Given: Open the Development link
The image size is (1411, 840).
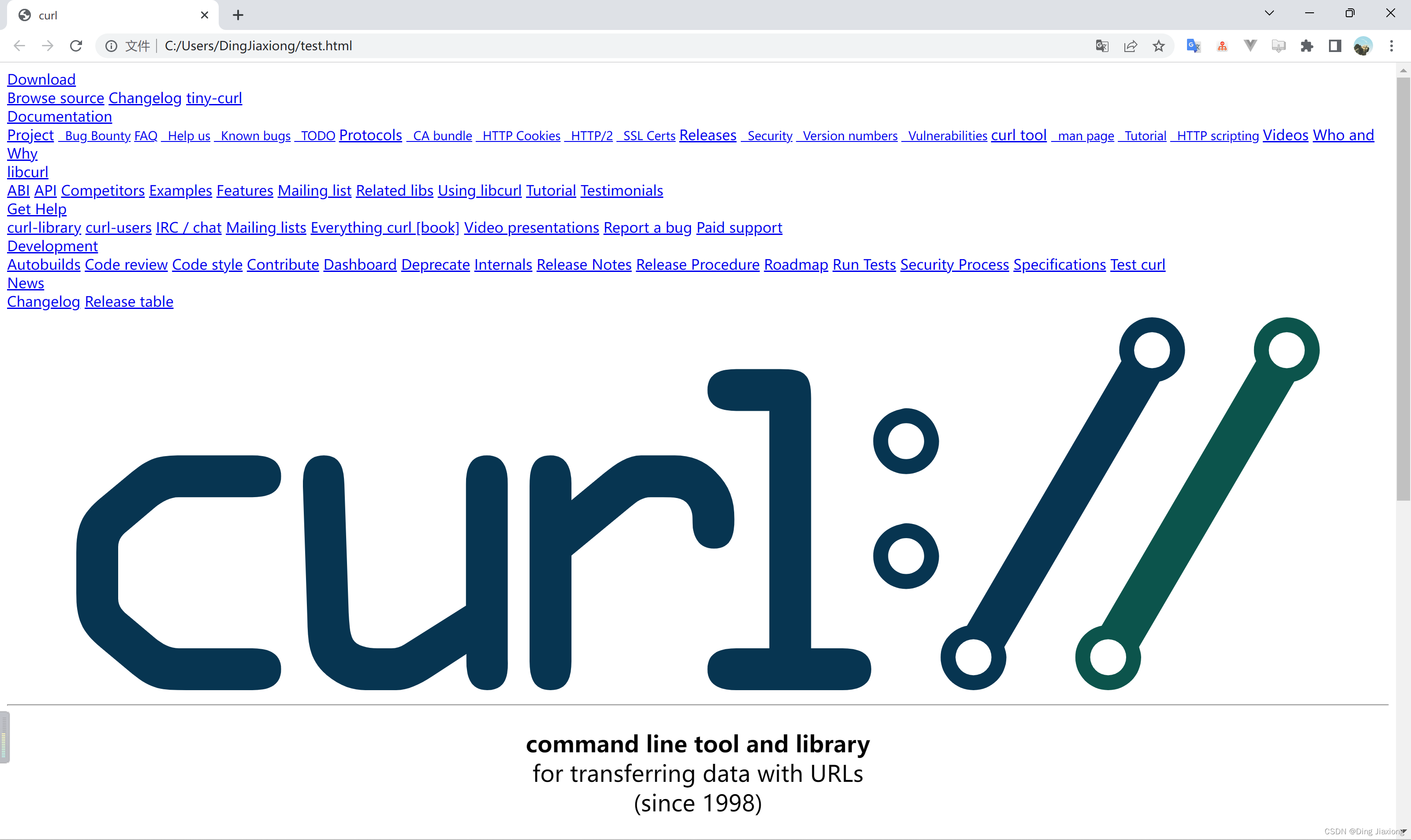Looking at the screenshot, I should pyautogui.click(x=52, y=247).
